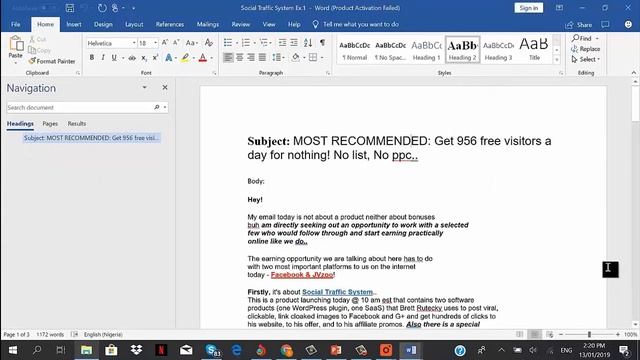Open the Helvetica font name dropdown
The image size is (640, 360).
coord(134,43)
